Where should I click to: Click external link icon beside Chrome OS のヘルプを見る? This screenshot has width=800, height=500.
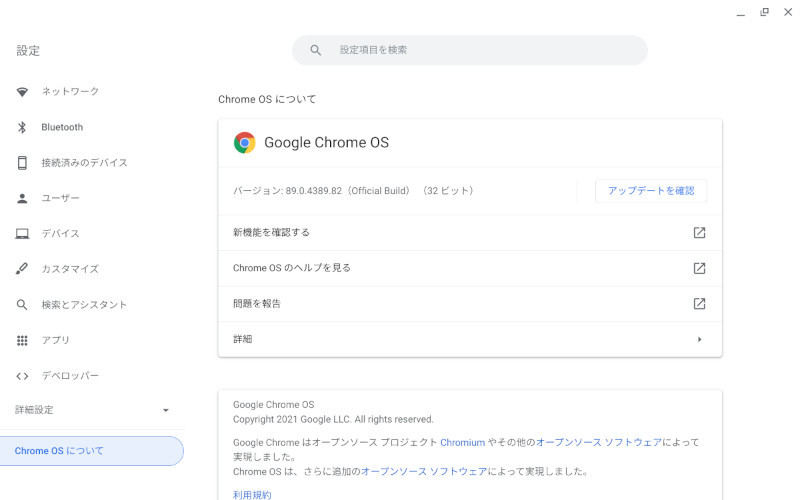(699, 268)
